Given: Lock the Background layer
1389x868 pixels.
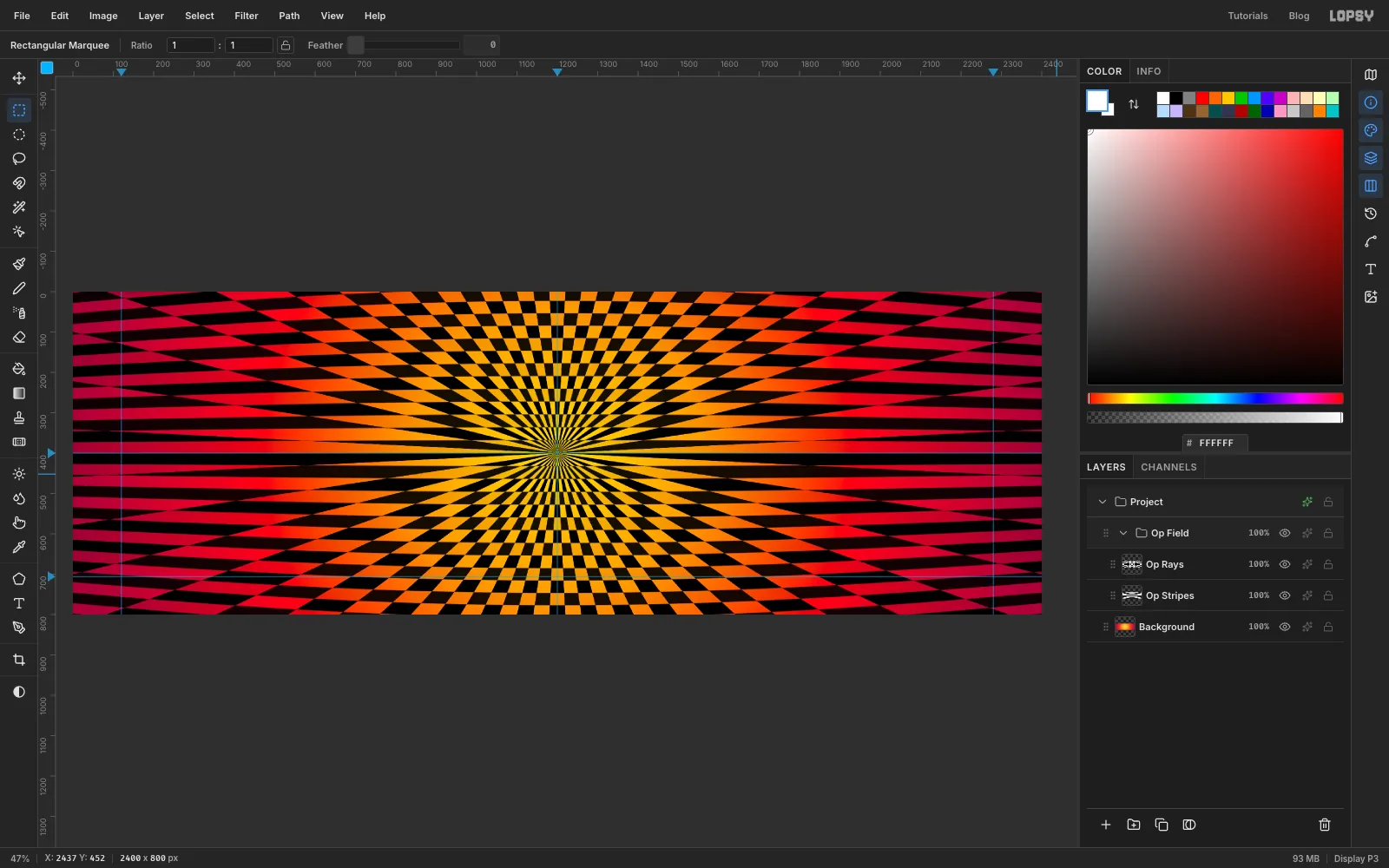Looking at the screenshot, I should pyautogui.click(x=1328, y=627).
